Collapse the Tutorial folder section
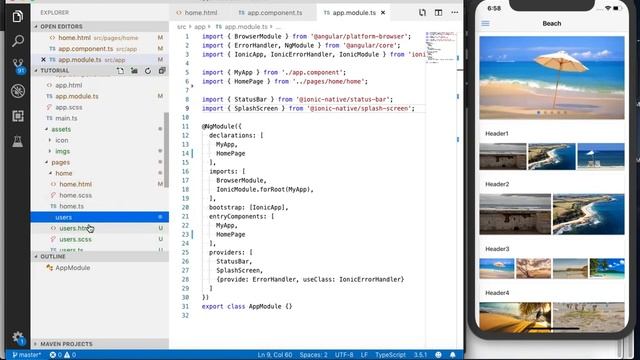Image resolution: width=640 pixels, height=360 pixels. [55, 71]
